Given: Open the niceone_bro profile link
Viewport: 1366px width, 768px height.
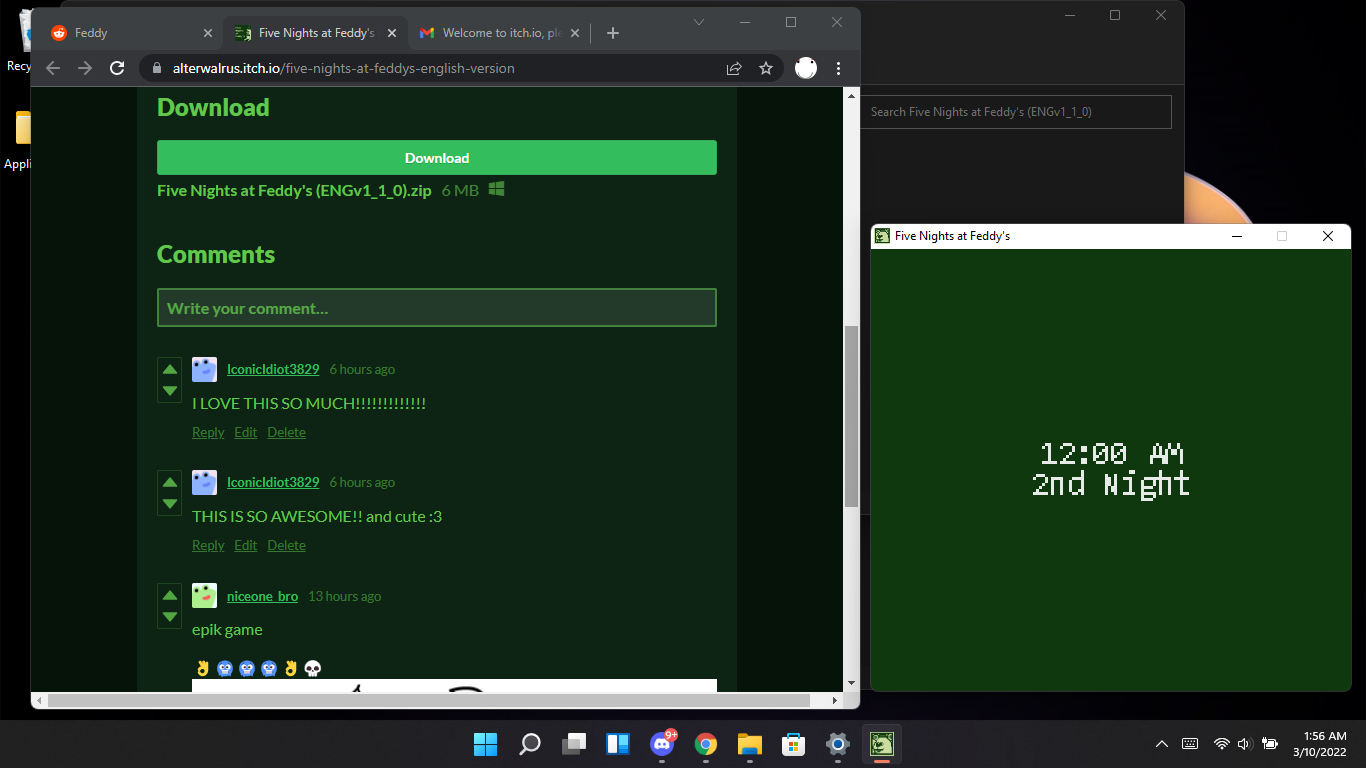Looking at the screenshot, I should (x=262, y=596).
